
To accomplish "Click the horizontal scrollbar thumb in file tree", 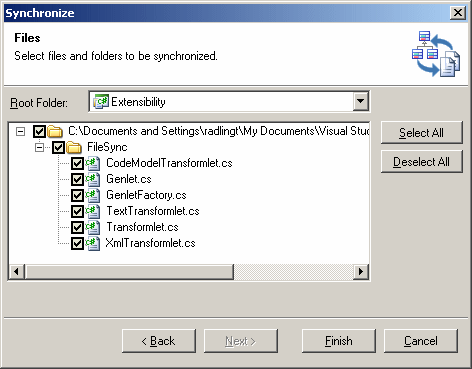I will click(x=129, y=272).
